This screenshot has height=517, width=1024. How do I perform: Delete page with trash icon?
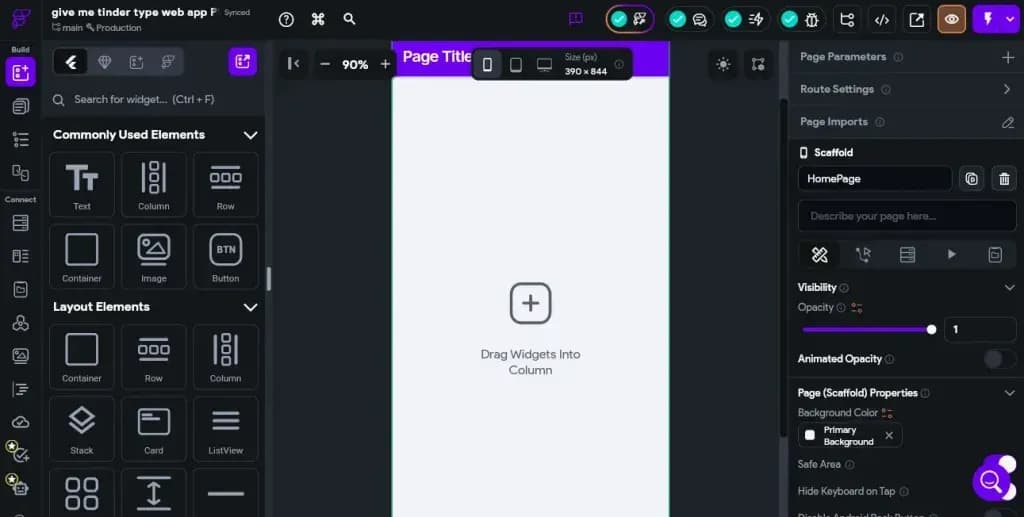tap(1004, 179)
